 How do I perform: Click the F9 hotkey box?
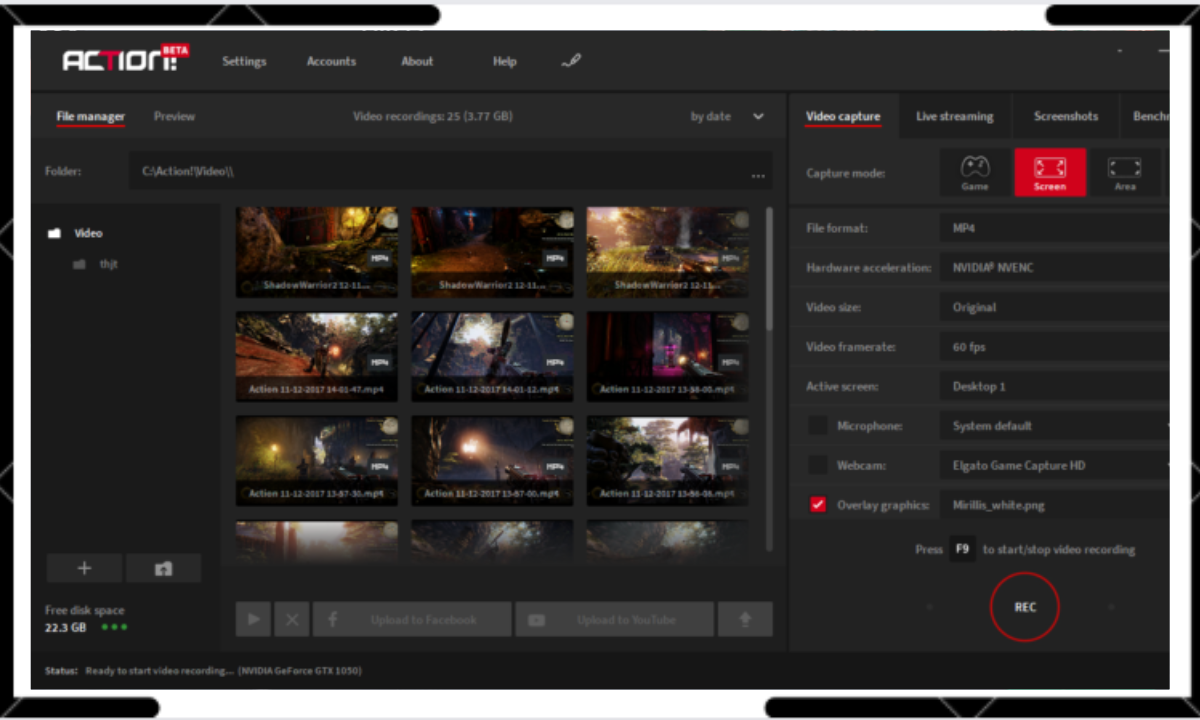tap(962, 549)
